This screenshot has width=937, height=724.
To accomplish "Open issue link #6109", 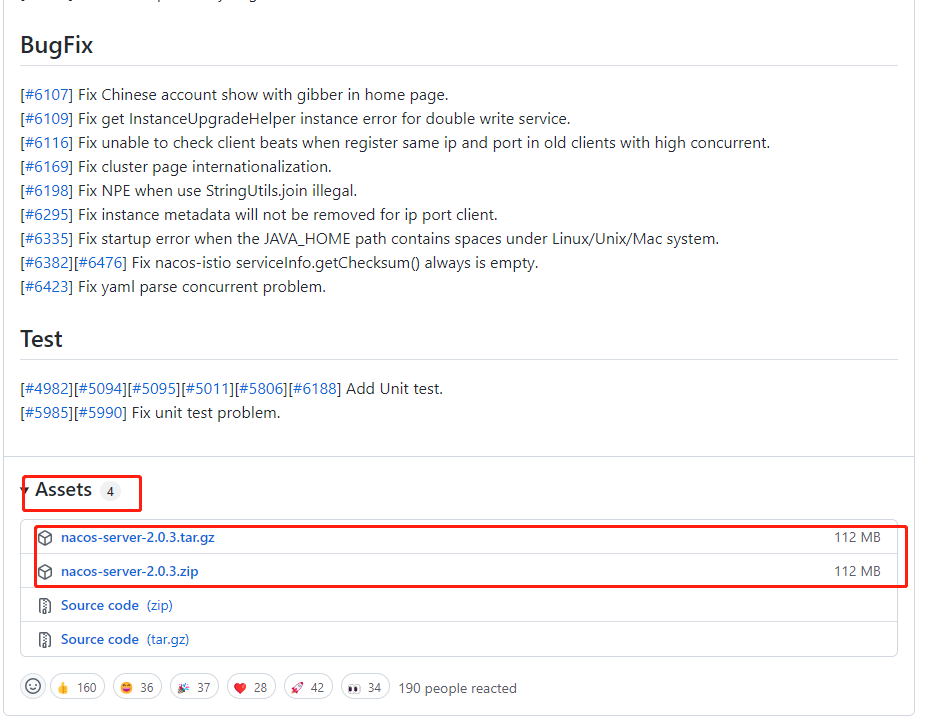I will [47, 119].
